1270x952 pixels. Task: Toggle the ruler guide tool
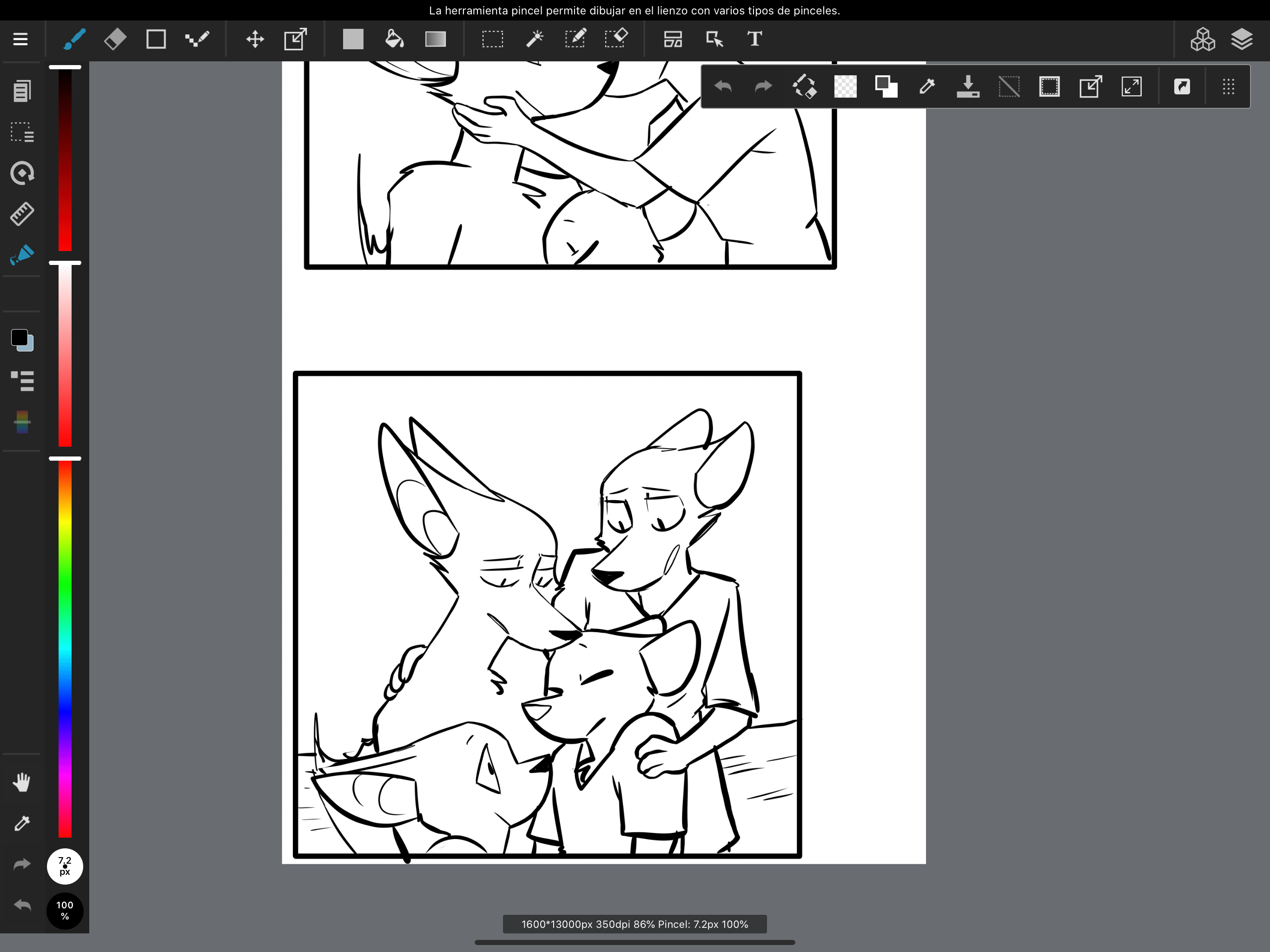coord(22,214)
